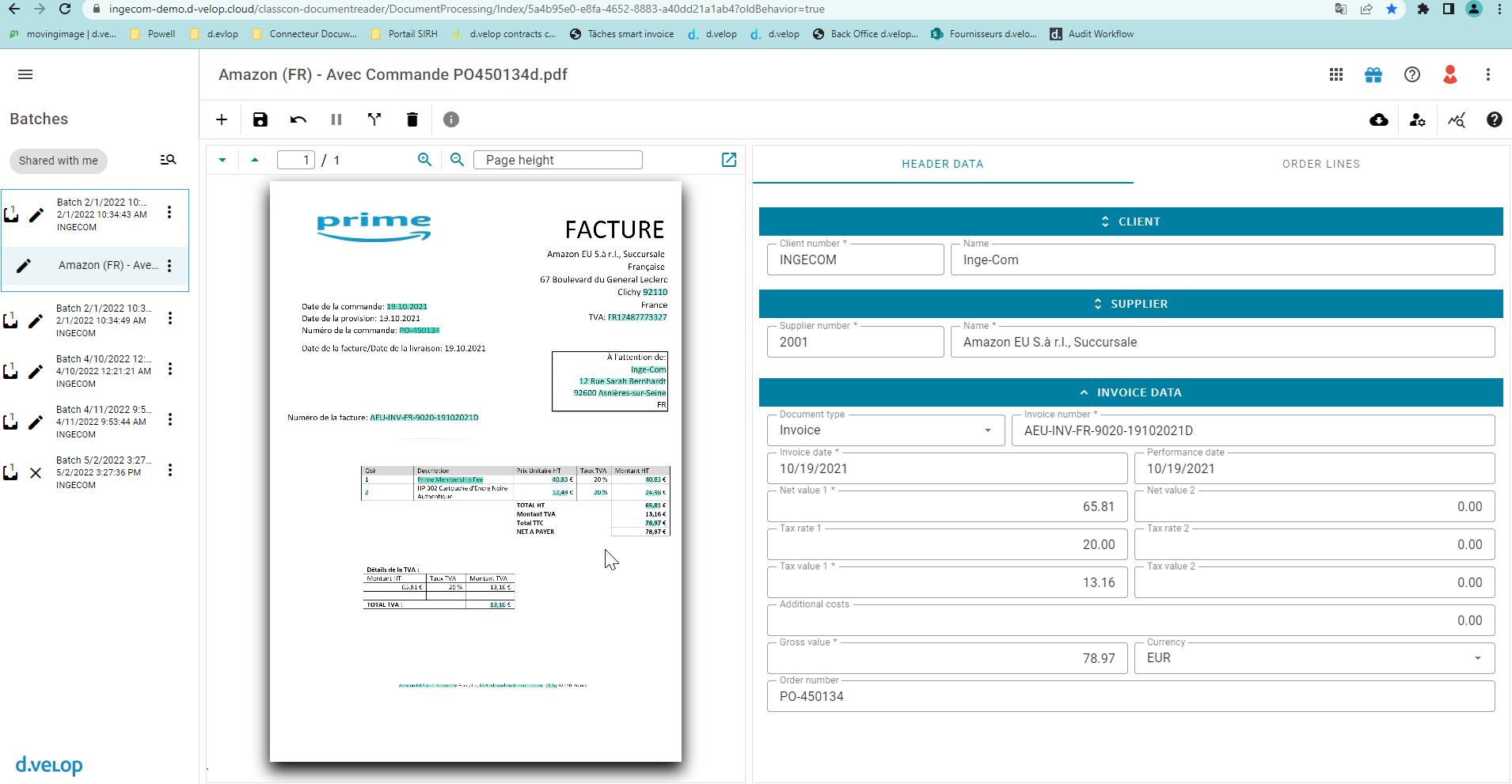Save the document with floppy disk icon
This screenshot has height=784, width=1512.
coord(260,119)
